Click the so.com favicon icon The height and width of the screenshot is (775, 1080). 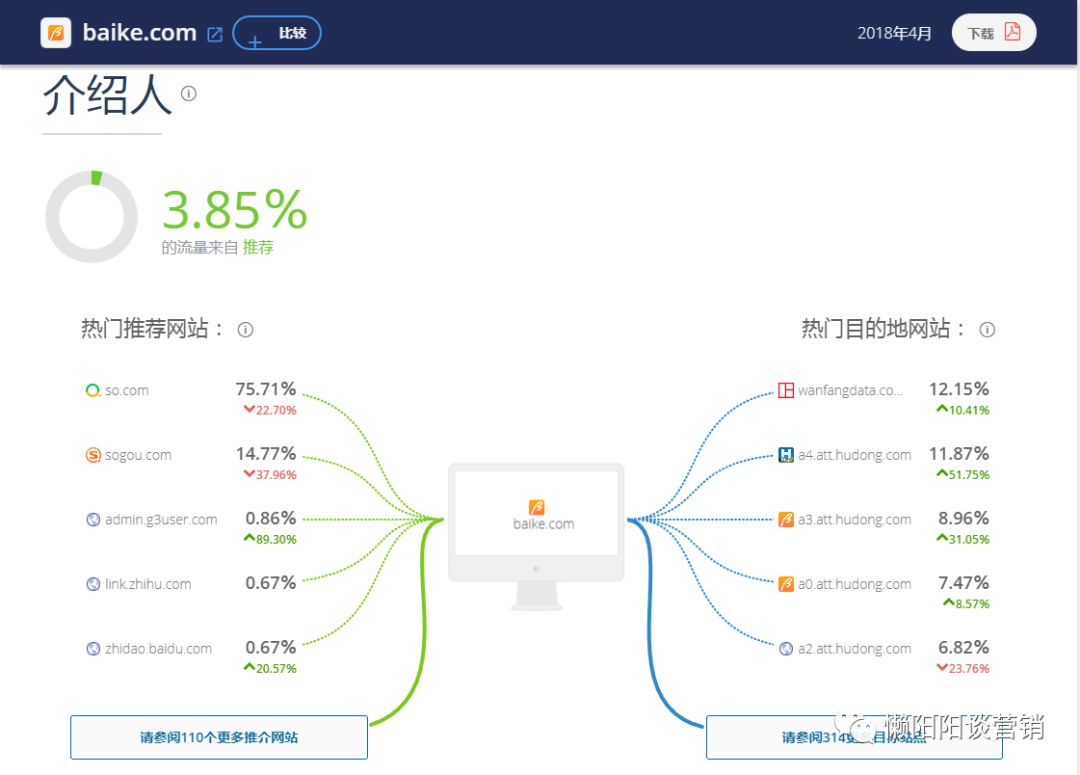pos(93,391)
